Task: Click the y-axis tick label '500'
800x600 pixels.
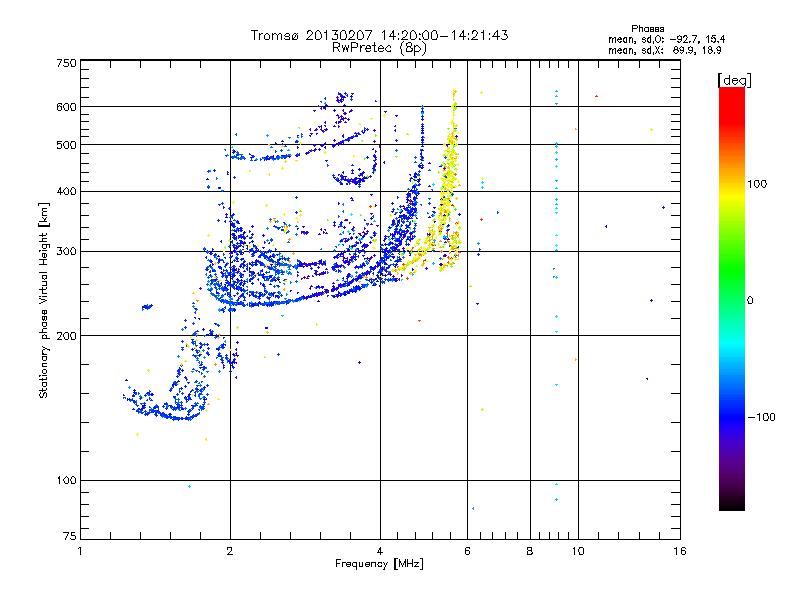Action: pyautogui.click(x=67, y=145)
